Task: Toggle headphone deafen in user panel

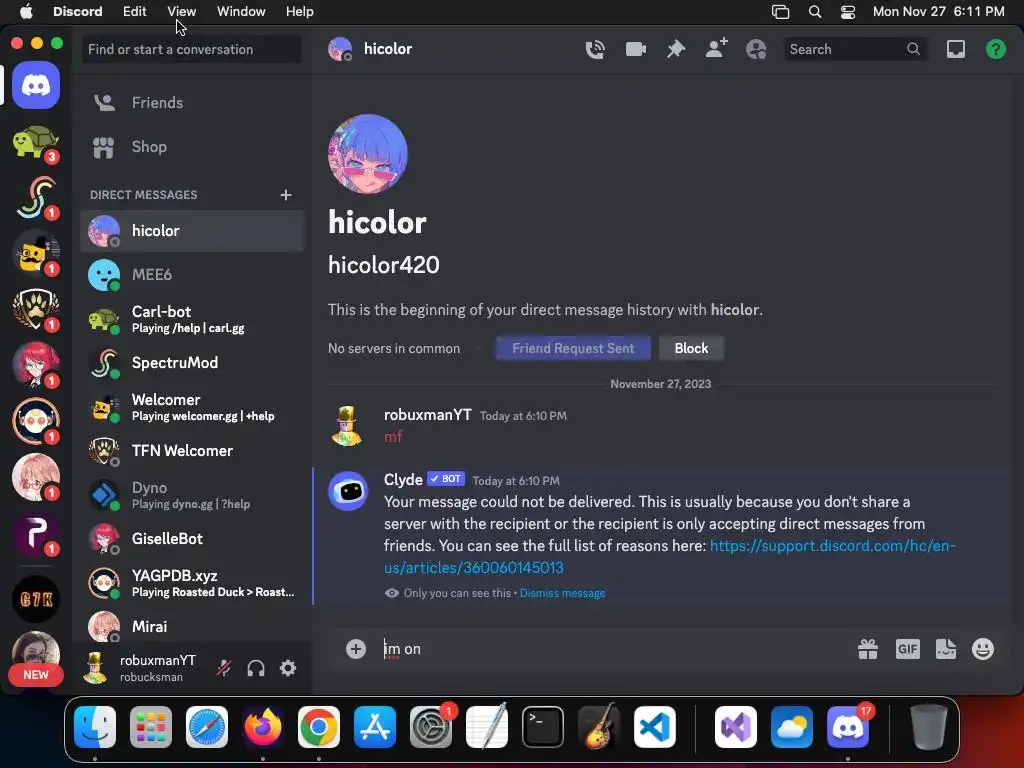Action: pos(256,668)
